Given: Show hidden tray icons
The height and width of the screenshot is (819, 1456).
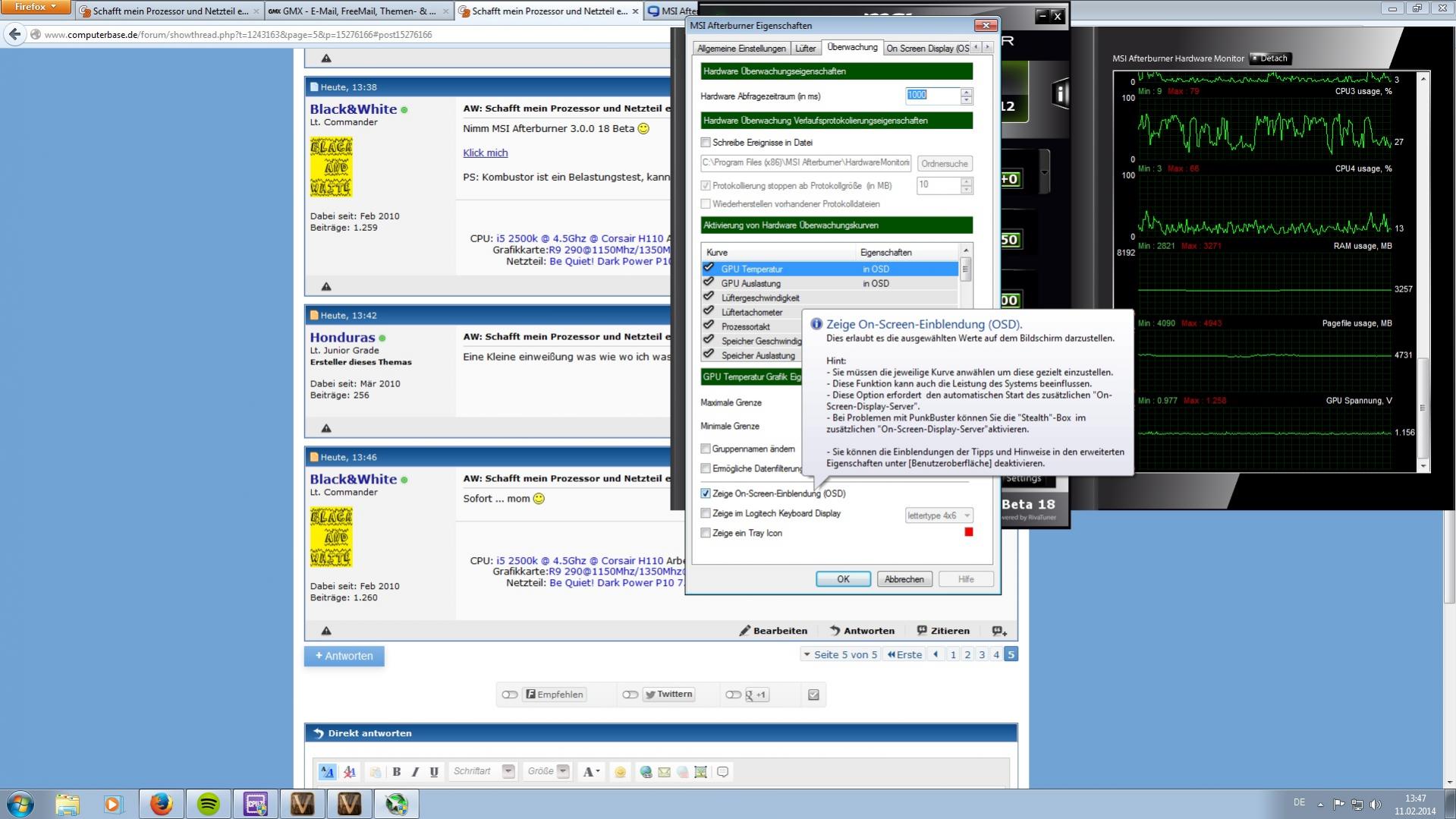Looking at the screenshot, I should point(1320,804).
